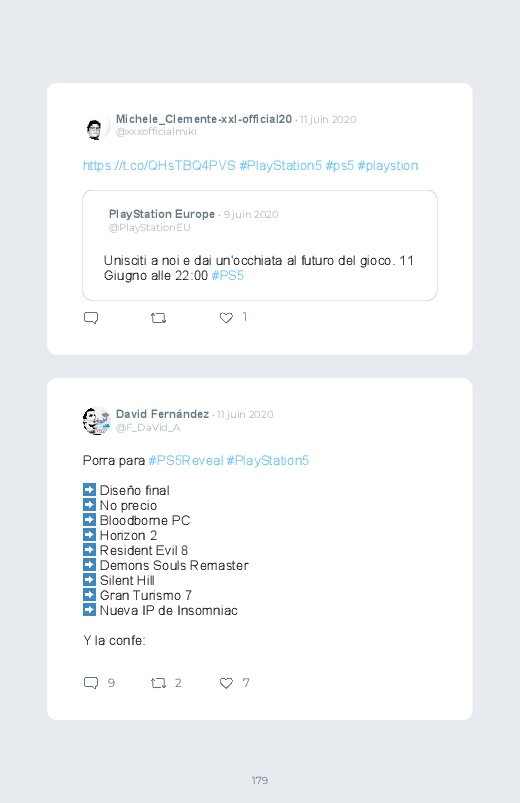
Task: Like the Michele_Clemente tweet with heart icon
Action: pyautogui.click(x=226, y=318)
